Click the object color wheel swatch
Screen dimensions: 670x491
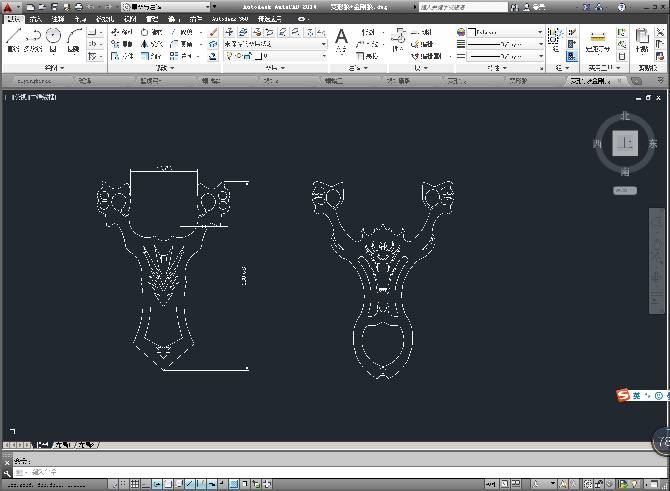tap(461, 32)
